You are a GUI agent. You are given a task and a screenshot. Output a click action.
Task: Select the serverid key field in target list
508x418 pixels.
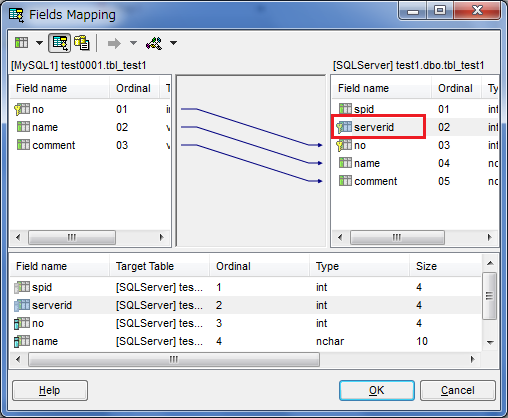pyautogui.click(x=379, y=127)
